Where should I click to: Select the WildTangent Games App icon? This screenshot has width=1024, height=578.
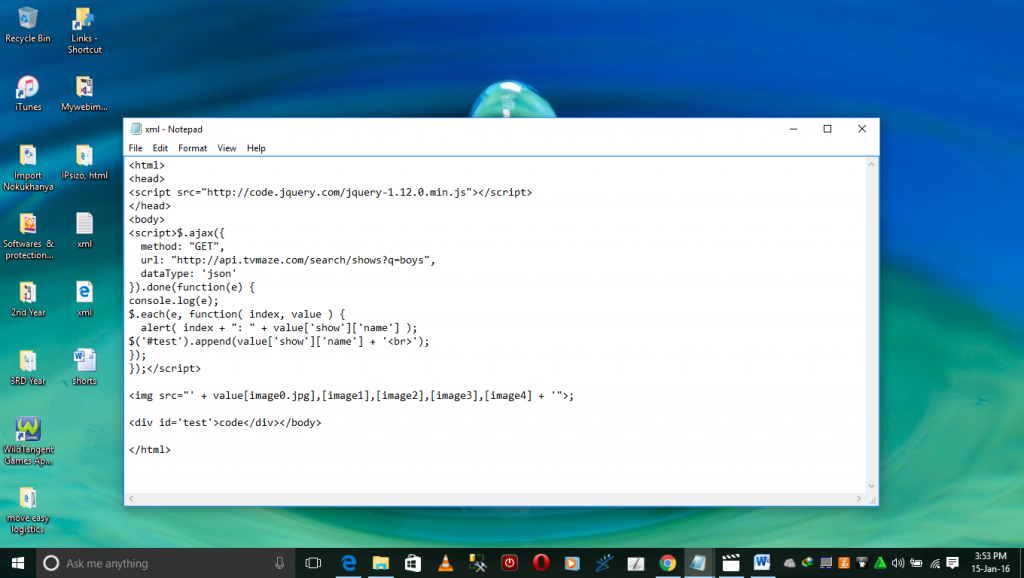pos(27,442)
